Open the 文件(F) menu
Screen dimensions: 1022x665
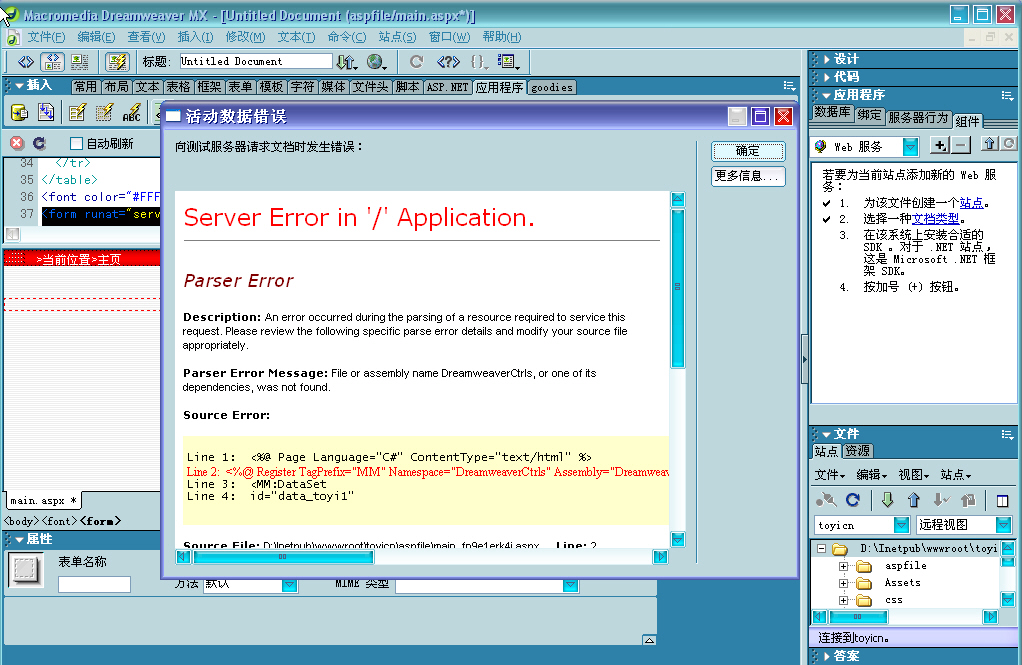coord(46,37)
